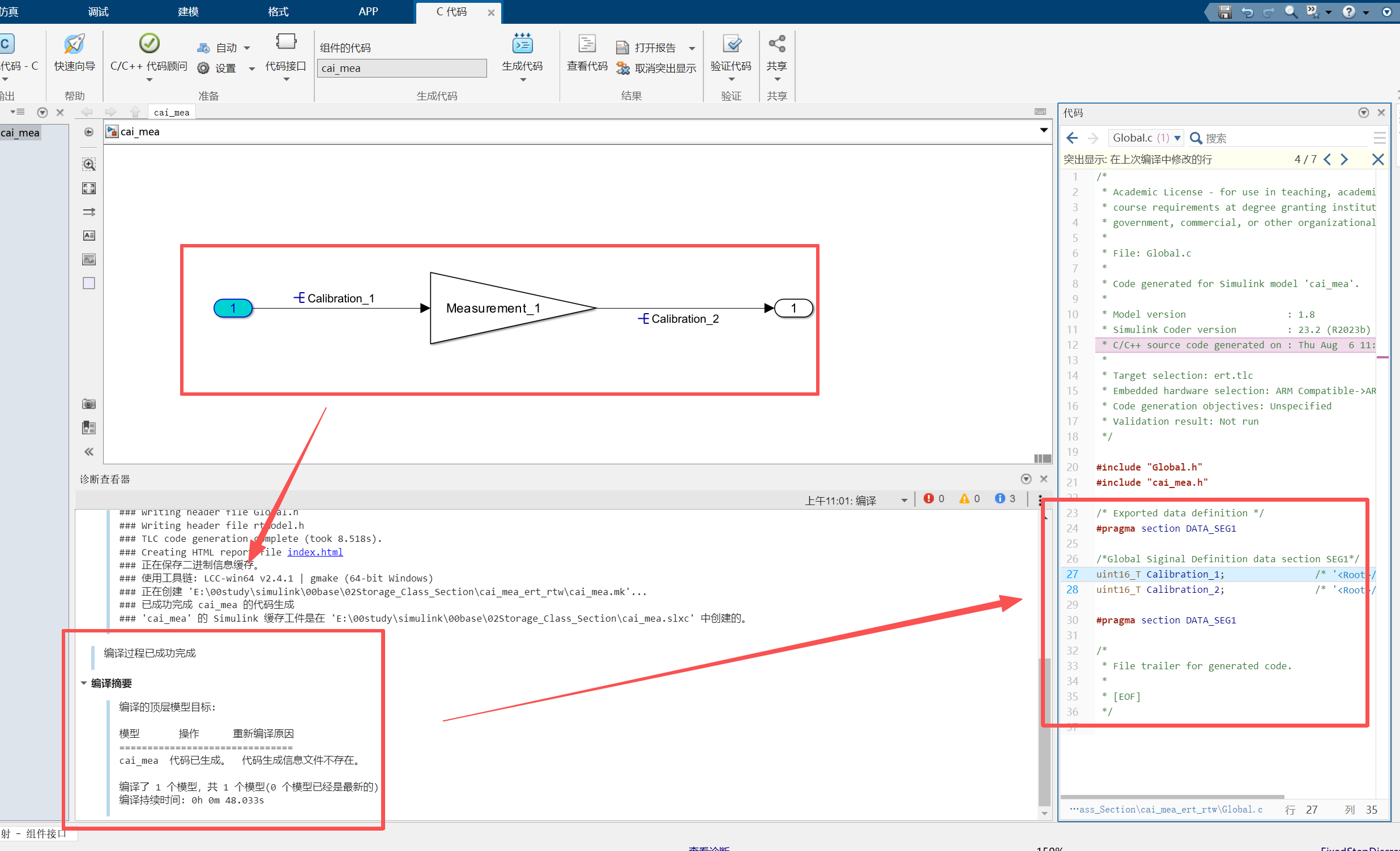Open the help question mark icon
Image resolution: width=1400 pixels, height=851 pixels.
coord(1349,11)
